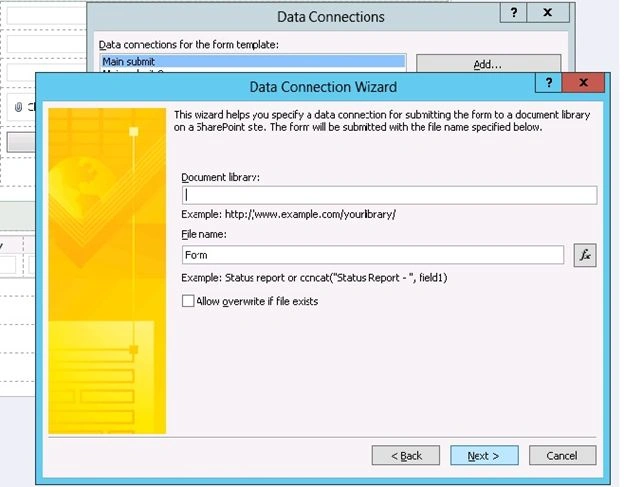
Task: Click the Status report example text
Action: [x=314, y=278]
